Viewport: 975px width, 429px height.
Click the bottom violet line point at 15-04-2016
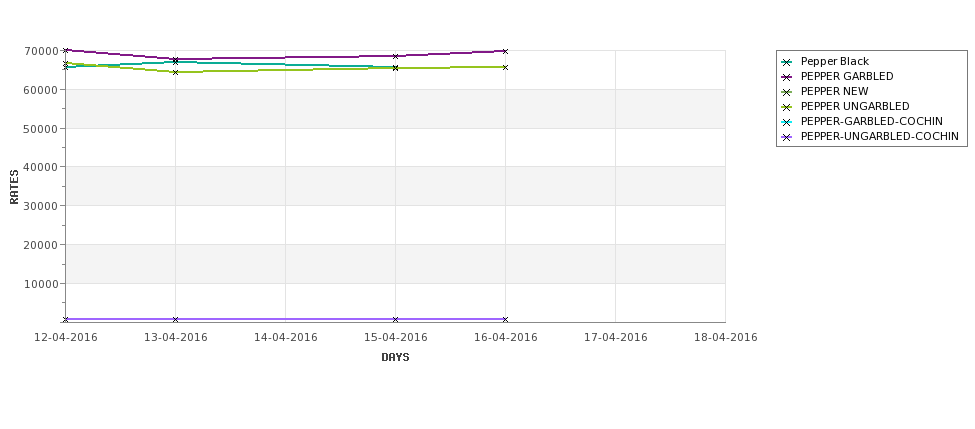point(395,320)
